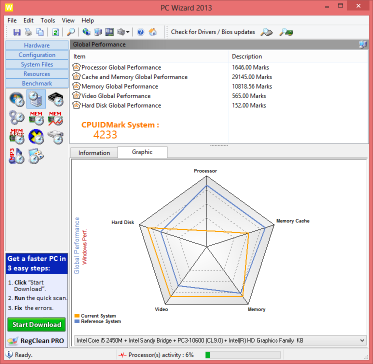Click the magnifier search toolbar icon

71,32
